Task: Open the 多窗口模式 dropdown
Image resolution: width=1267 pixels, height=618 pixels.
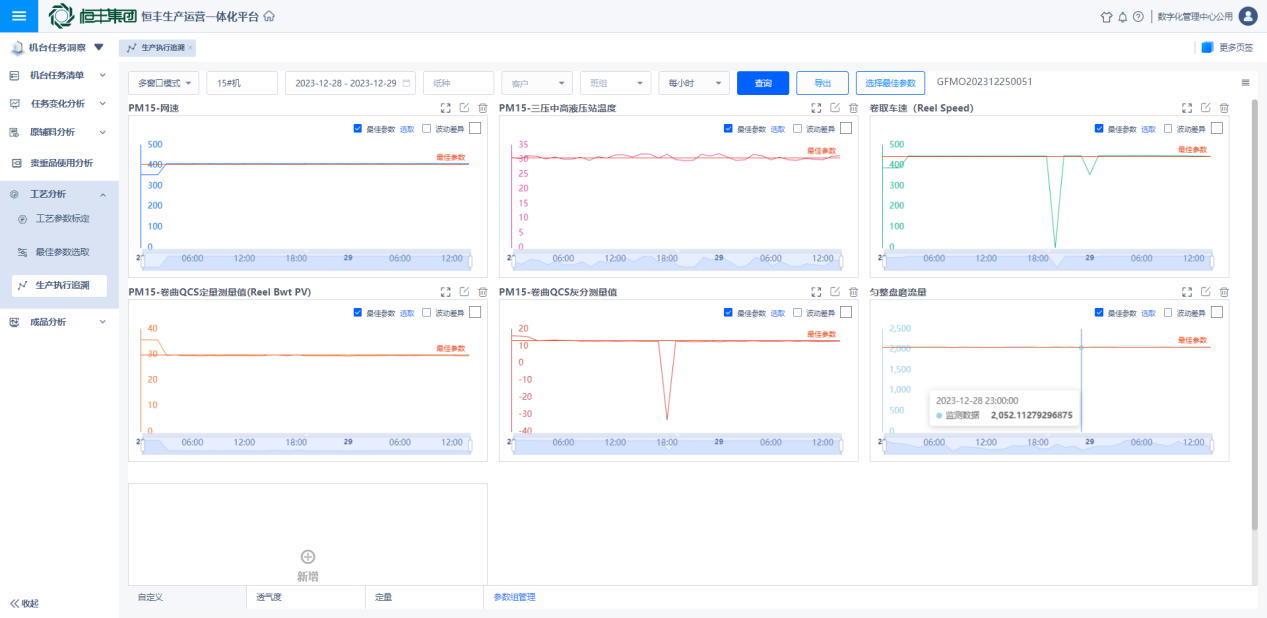Action: click(x=164, y=83)
